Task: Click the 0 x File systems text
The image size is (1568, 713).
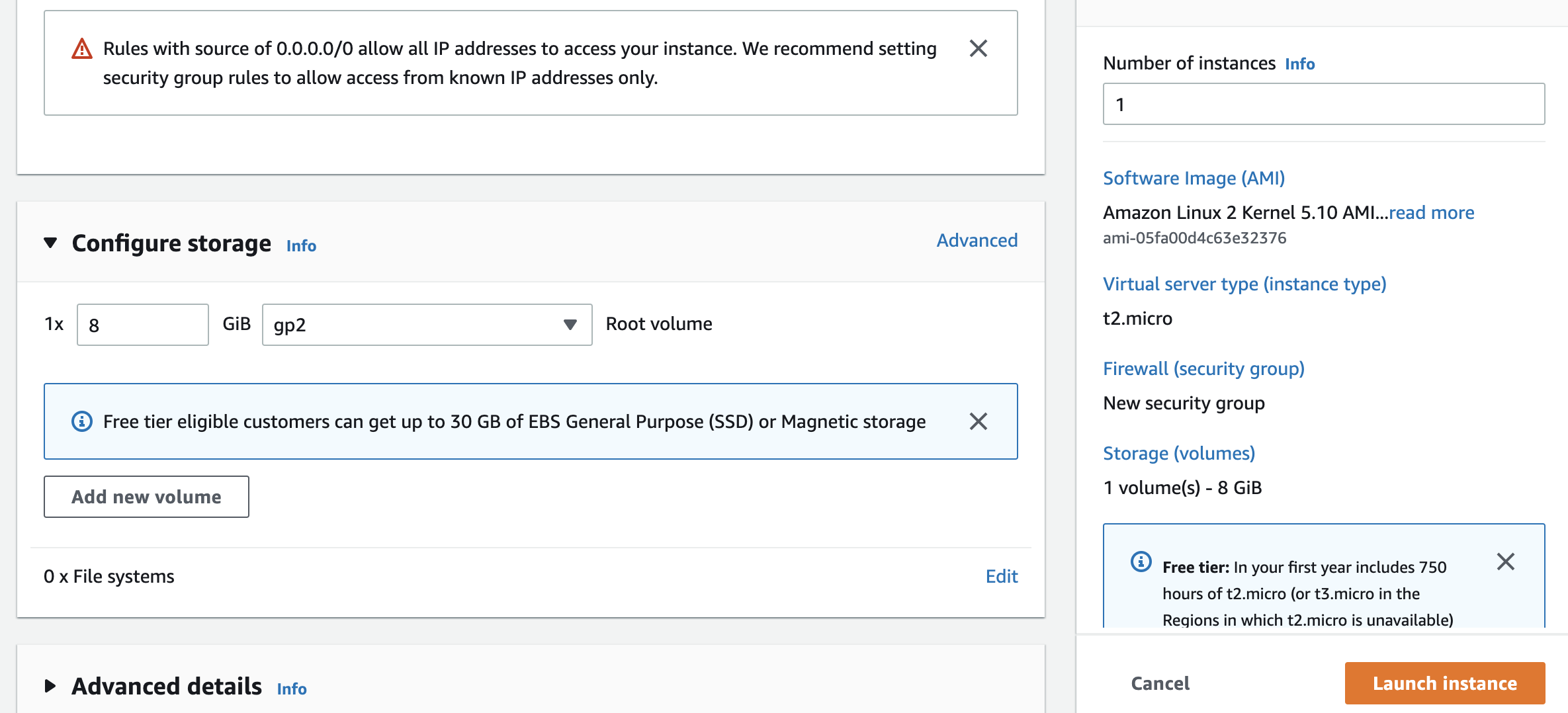Action: (x=109, y=576)
